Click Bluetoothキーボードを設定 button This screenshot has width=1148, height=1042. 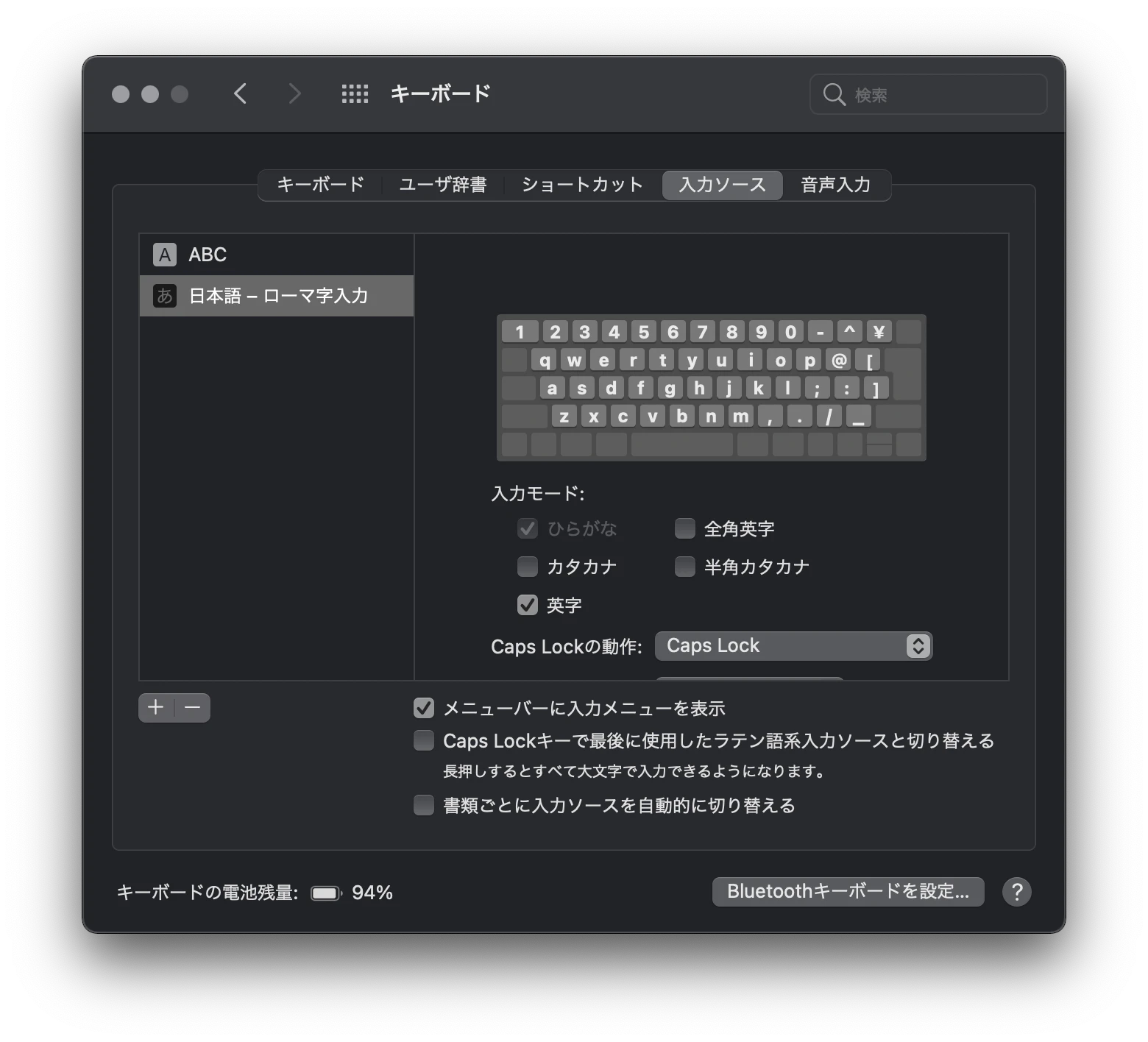pos(848,891)
